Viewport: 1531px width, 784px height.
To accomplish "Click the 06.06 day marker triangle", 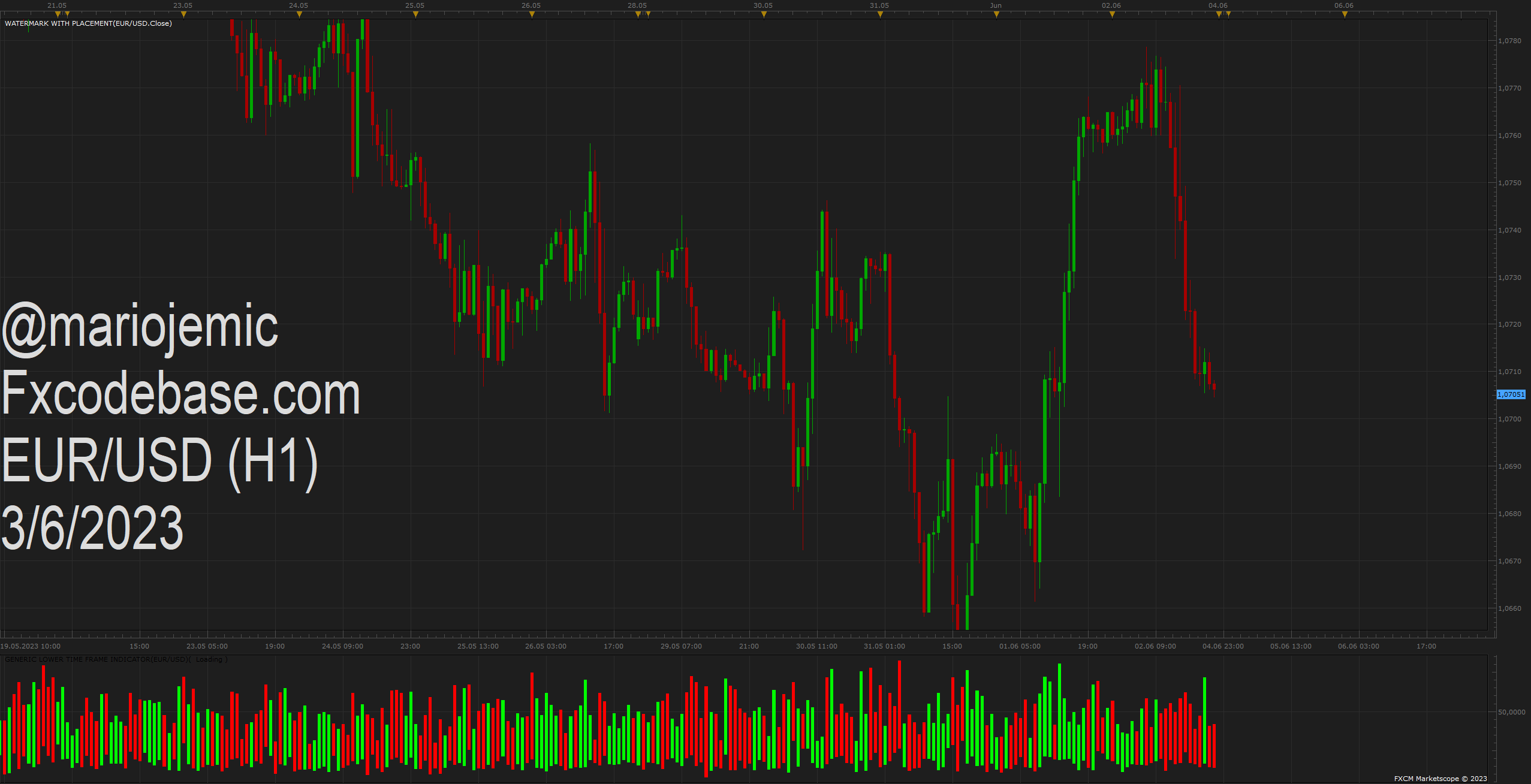I will pos(1345,14).
